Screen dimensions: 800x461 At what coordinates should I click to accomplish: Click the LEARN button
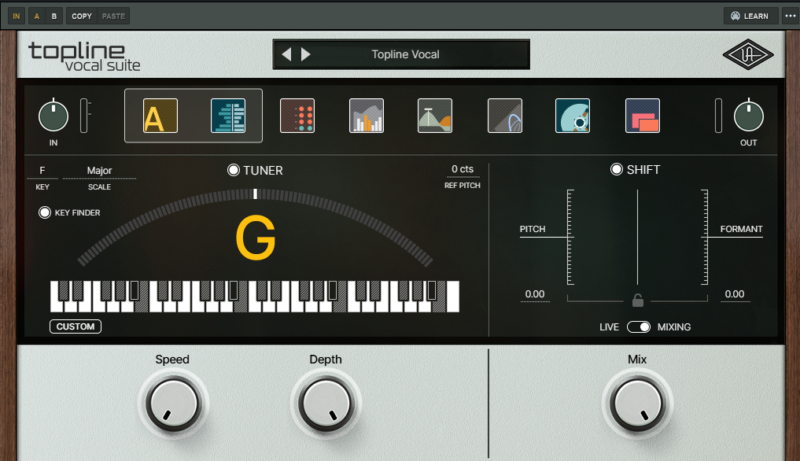pyautogui.click(x=749, y=16)
